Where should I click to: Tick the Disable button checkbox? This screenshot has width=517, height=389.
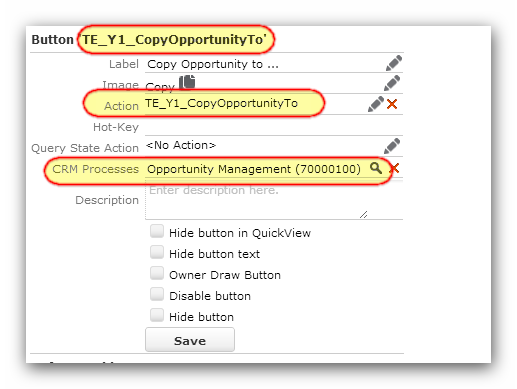[x=157, y=294]
